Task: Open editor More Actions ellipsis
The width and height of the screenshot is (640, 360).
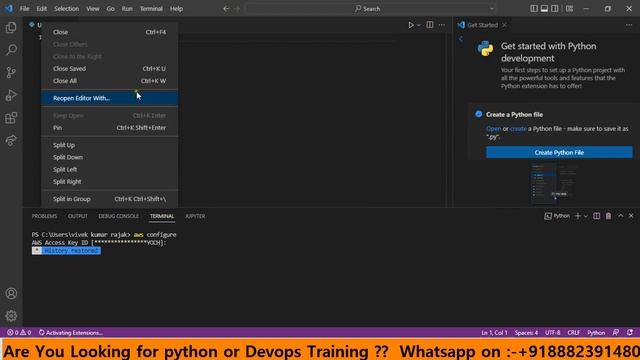Action: click(x=442, y=25)
